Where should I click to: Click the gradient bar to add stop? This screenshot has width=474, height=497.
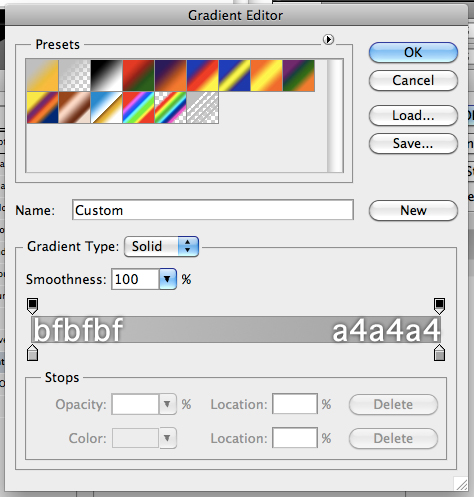pyautogui.click(x=236, y=329)
